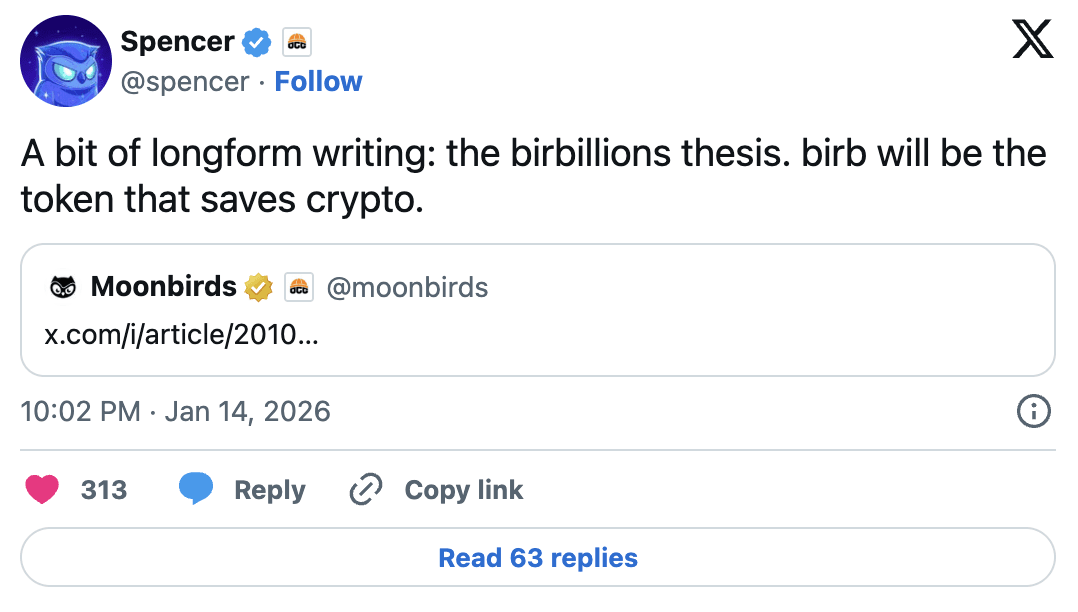
Task: Follow the @spencer account
Action: click(318, 81)
